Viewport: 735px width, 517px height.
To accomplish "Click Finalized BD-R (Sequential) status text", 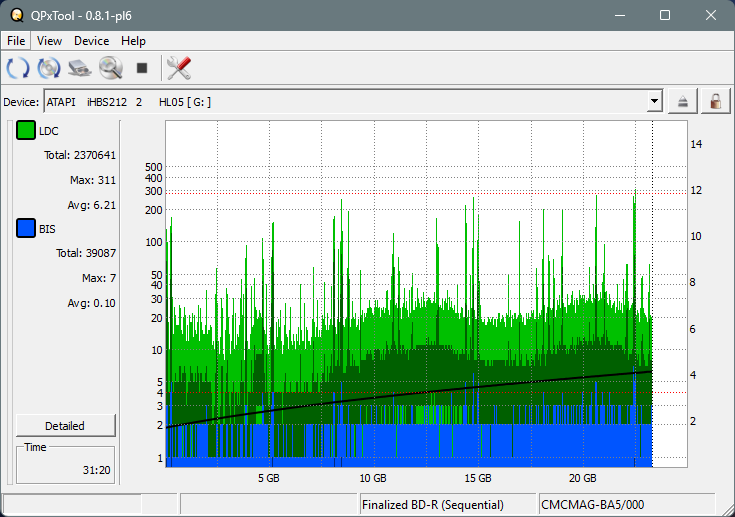I will point(433,505).
